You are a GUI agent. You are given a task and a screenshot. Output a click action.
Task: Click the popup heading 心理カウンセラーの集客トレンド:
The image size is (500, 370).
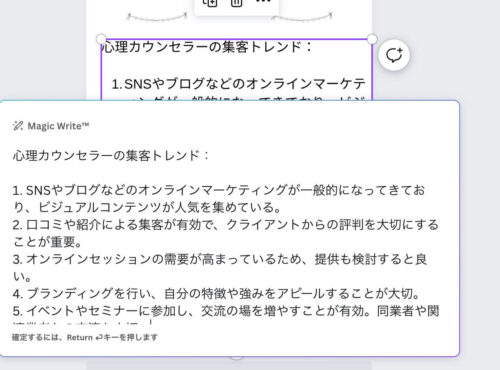[111, 155]
